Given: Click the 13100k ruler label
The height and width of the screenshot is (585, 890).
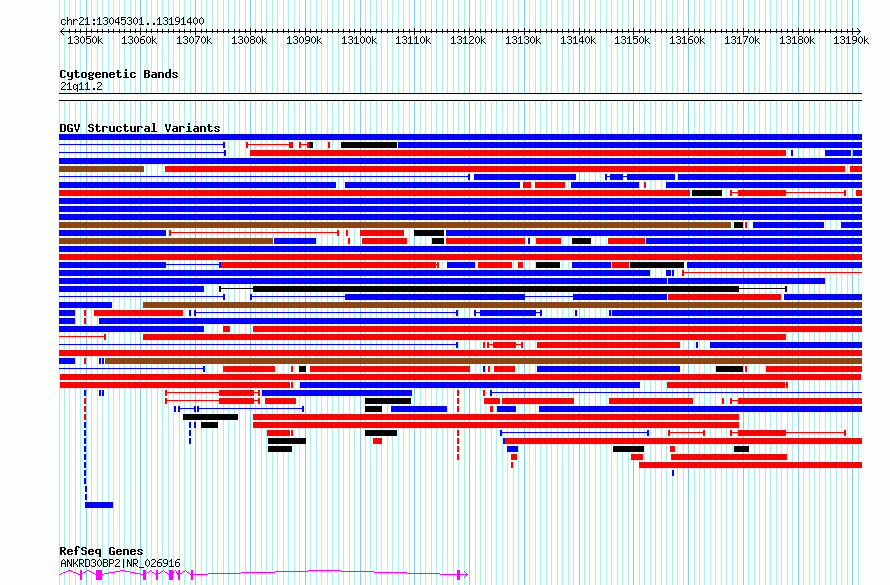Looking at the screenshot, I should [x=359, y=40].
